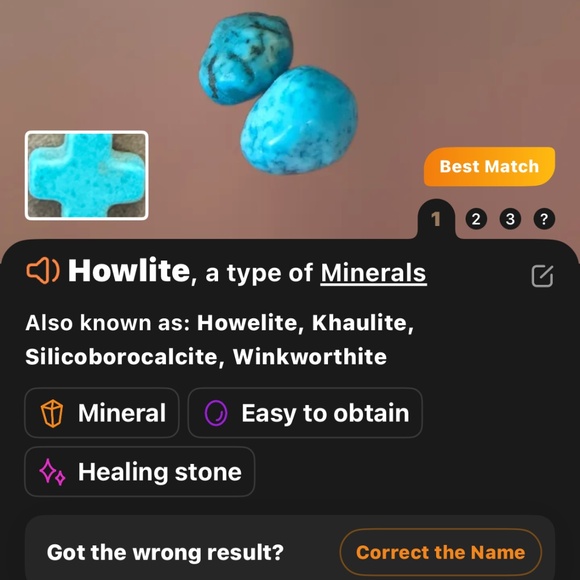Image resolution: width=580 pixels, height=580 pixels.
Task: Open the cross-shaped stone photo thumbnail
Action: point(87,175)
